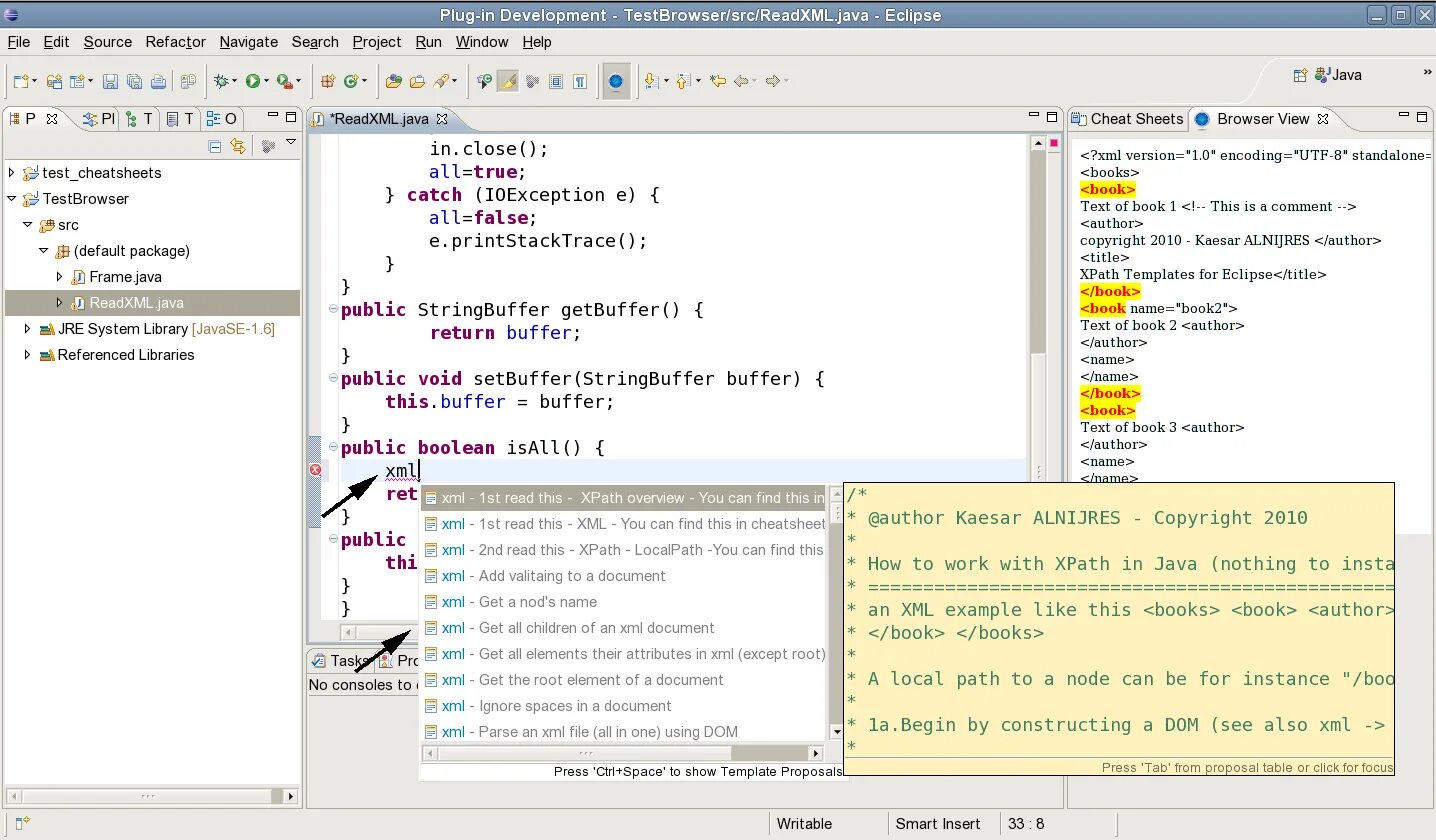Click the Open Task folder icon

click(417, 82)
